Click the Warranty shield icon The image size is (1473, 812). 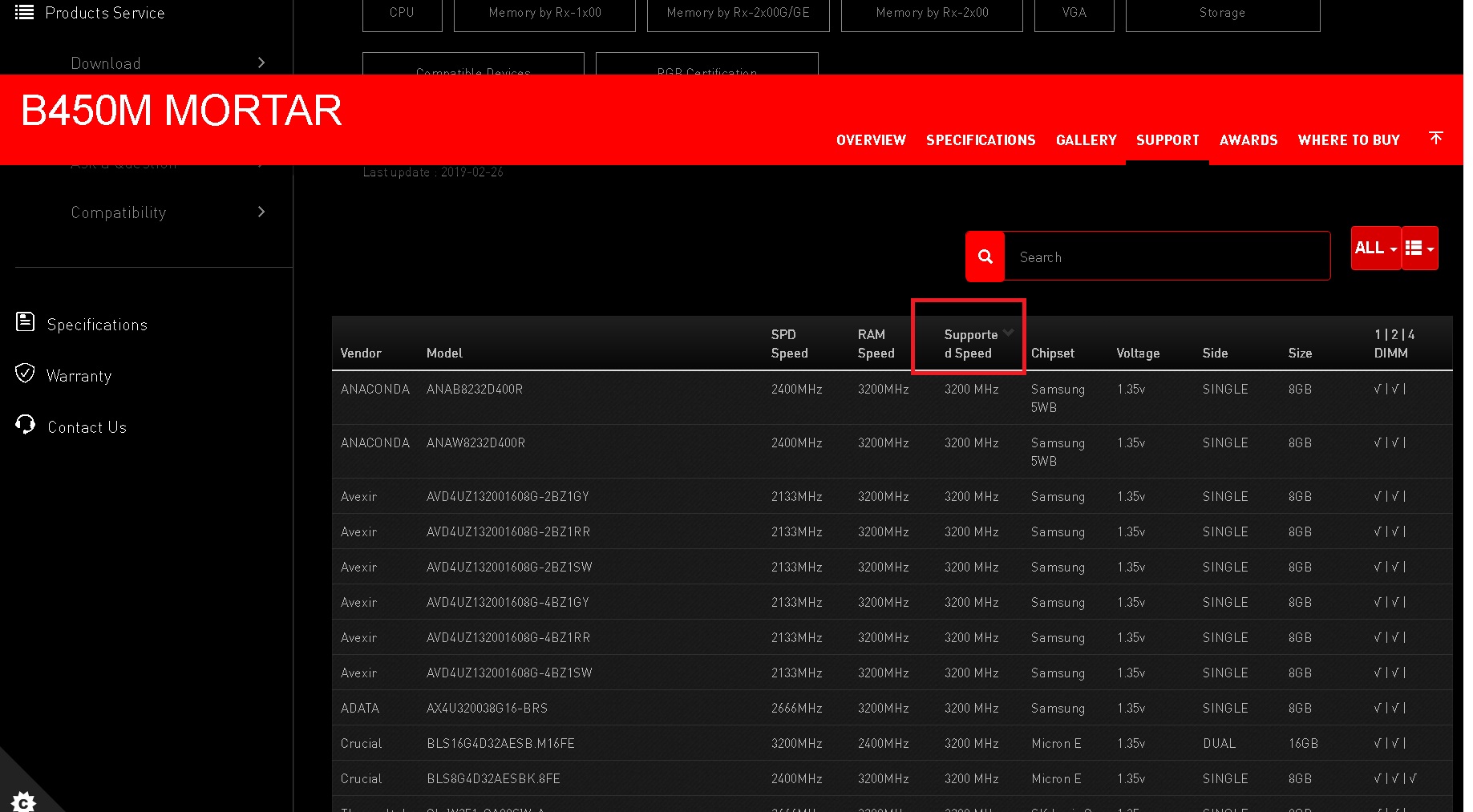pyautogui.click(x=26, y=374)
